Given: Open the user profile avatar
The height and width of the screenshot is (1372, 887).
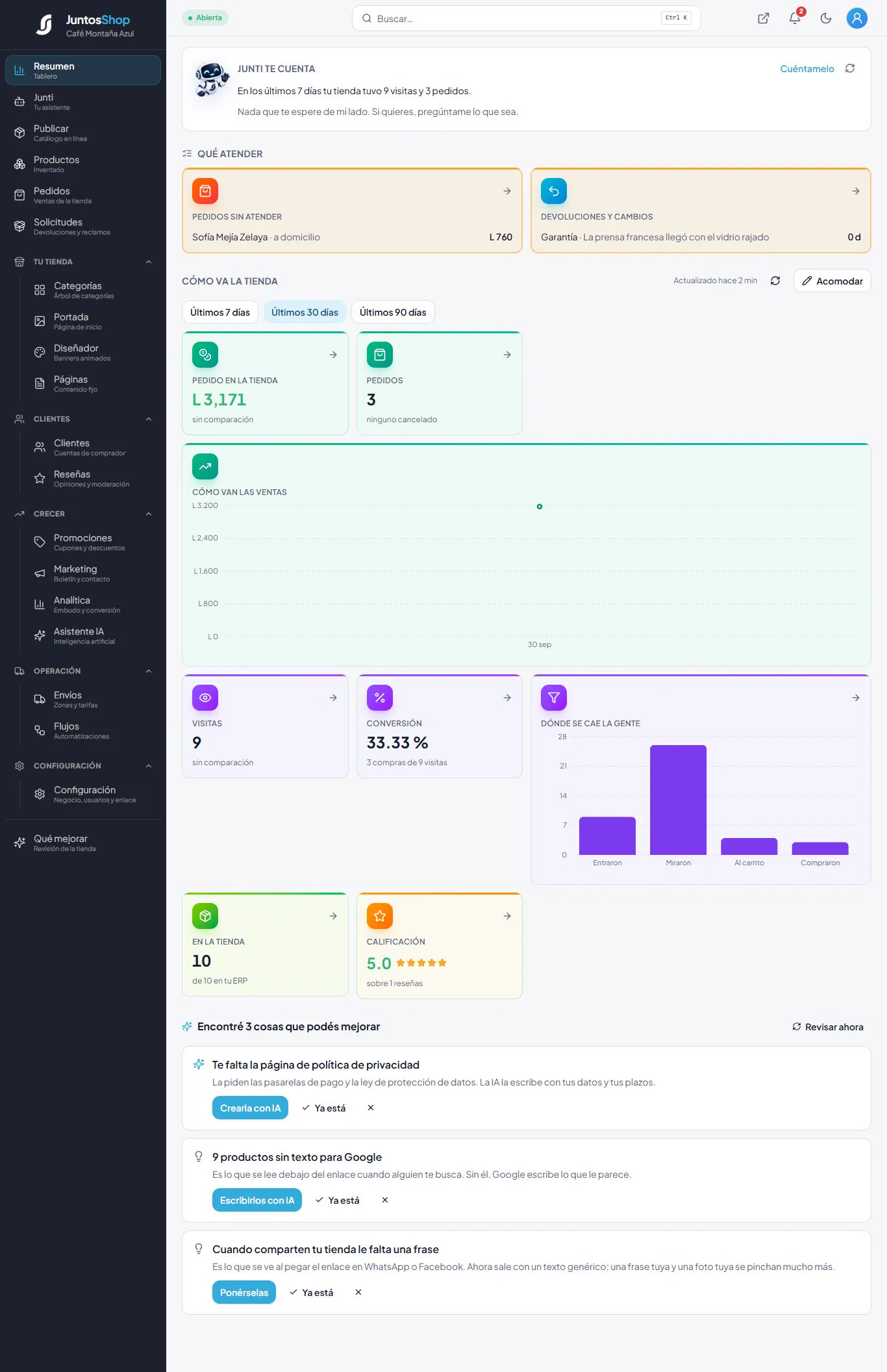Looking at the screenshot, I should pos(857,18).
